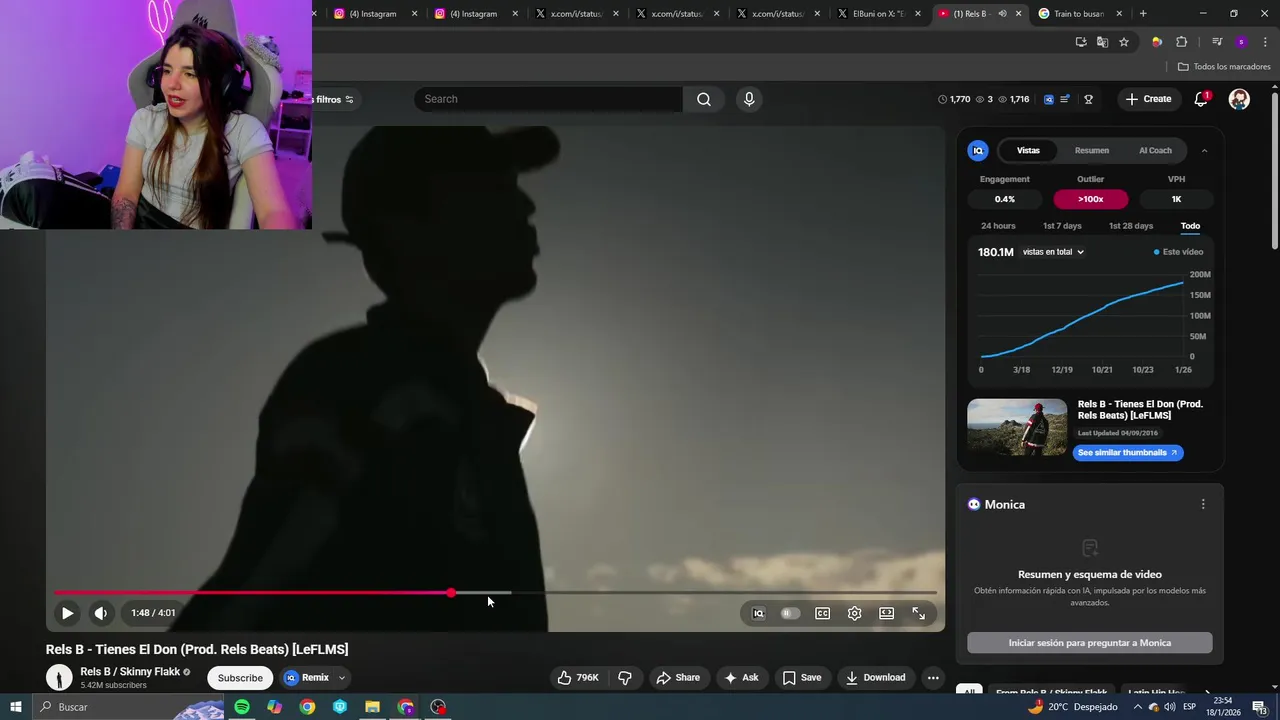Click the >100x Outlier badge
The height and width of the screenshot is (720, 1280).
click(x=1090, y=199)
